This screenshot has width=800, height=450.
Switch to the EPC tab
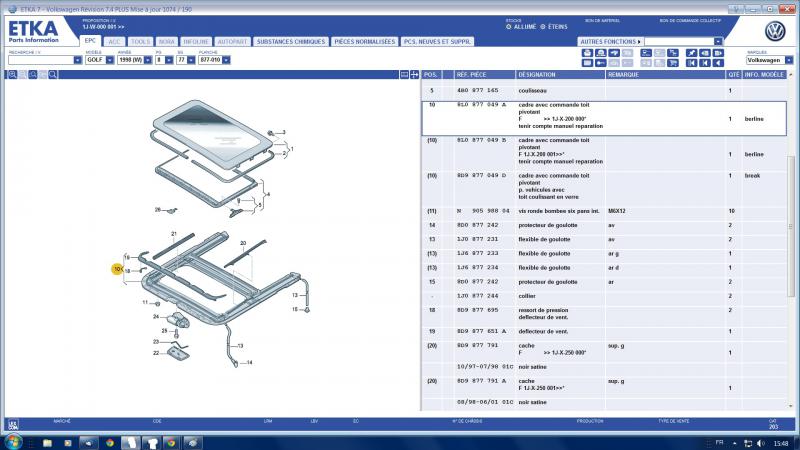tap(90, 41)
